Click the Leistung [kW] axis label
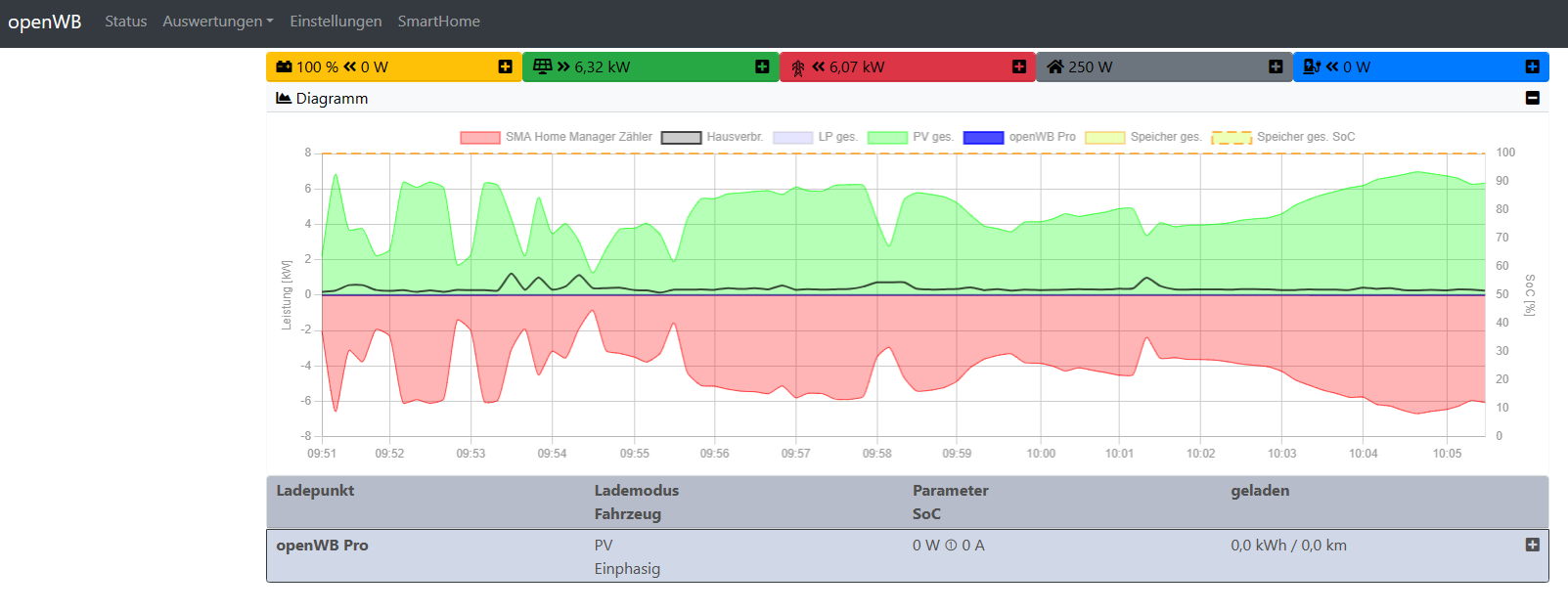This screenshot has width=1568, height=613. pos(287,295)
